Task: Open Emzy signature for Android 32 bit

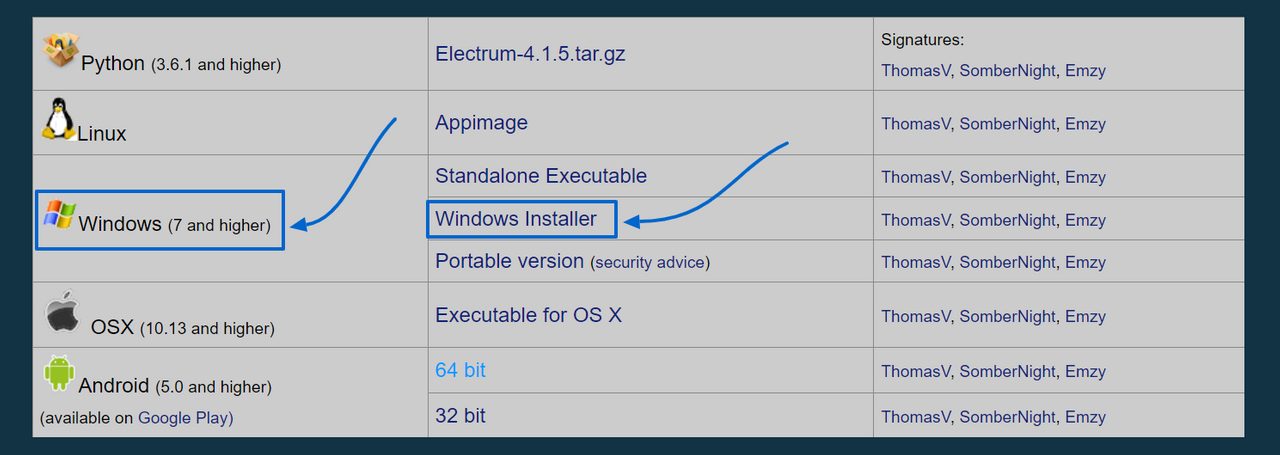Action: pyautogui.click(x=1085, y=417)
